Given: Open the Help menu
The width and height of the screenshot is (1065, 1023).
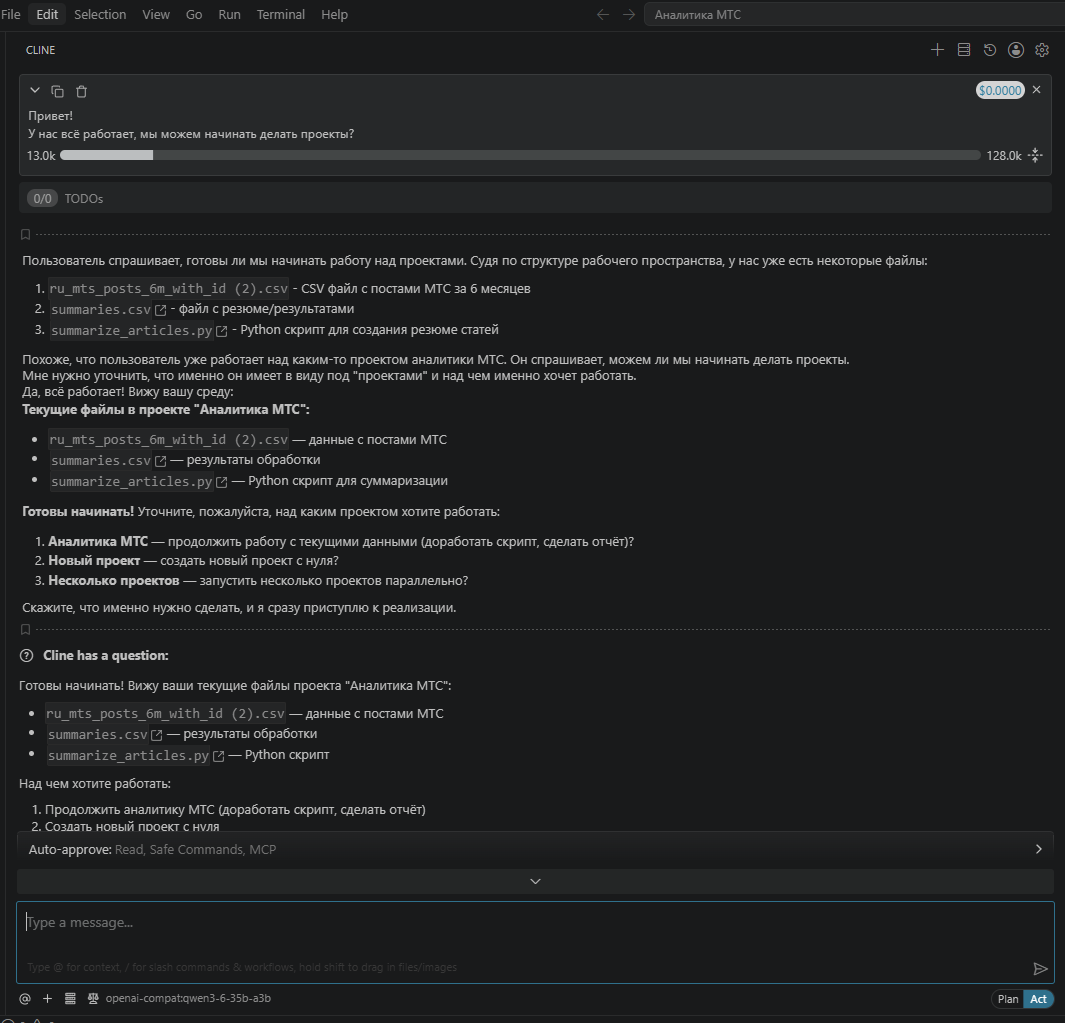Looking at the screenshot, I should [x=334, y=14].
